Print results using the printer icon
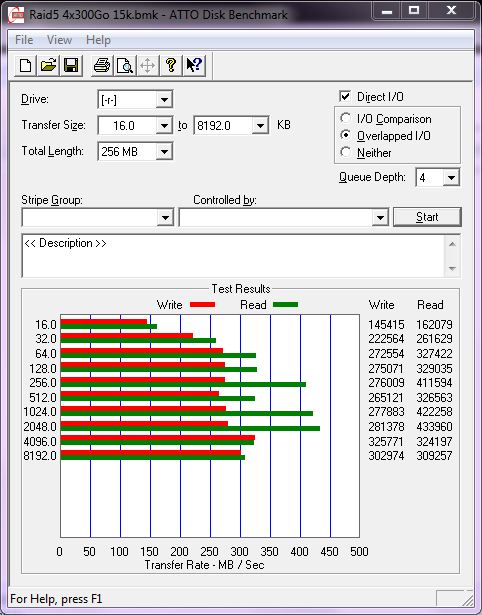The image size is (482, 615). 102,65
